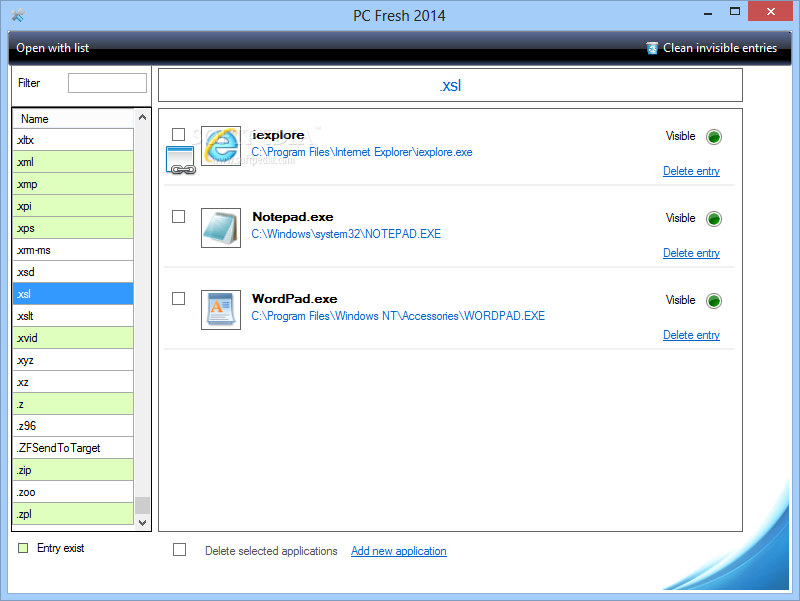Click the WordPad.exe application name
The height and width of the screenshot is (601, 800).
[294, 299]
